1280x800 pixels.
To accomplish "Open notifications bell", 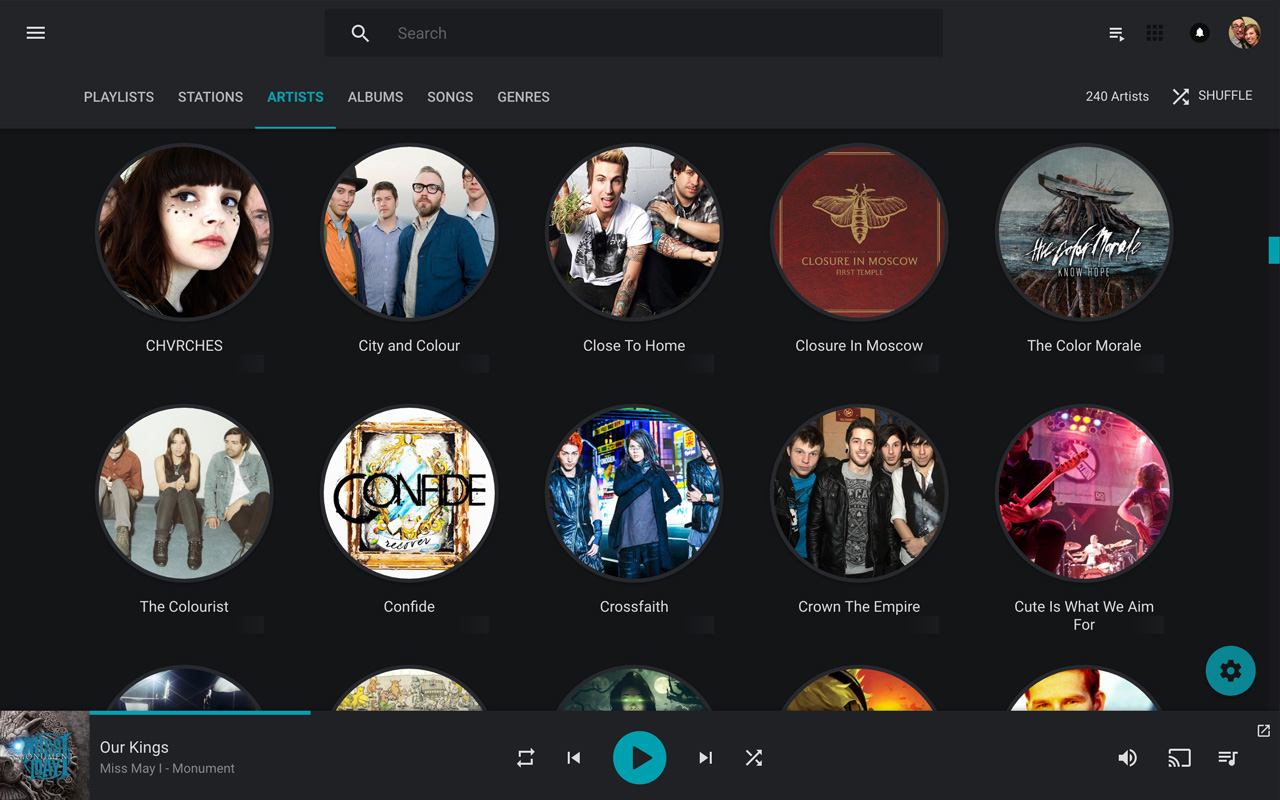I will click(x=1200, y=33).
